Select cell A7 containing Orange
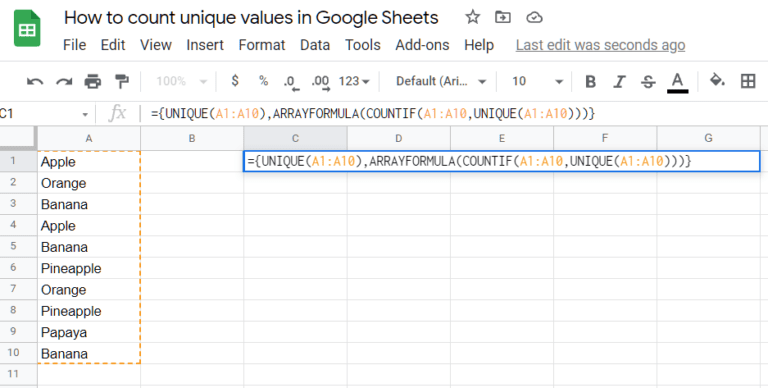The height and width of the screenshot is (388, 768). tap(89, 290)
